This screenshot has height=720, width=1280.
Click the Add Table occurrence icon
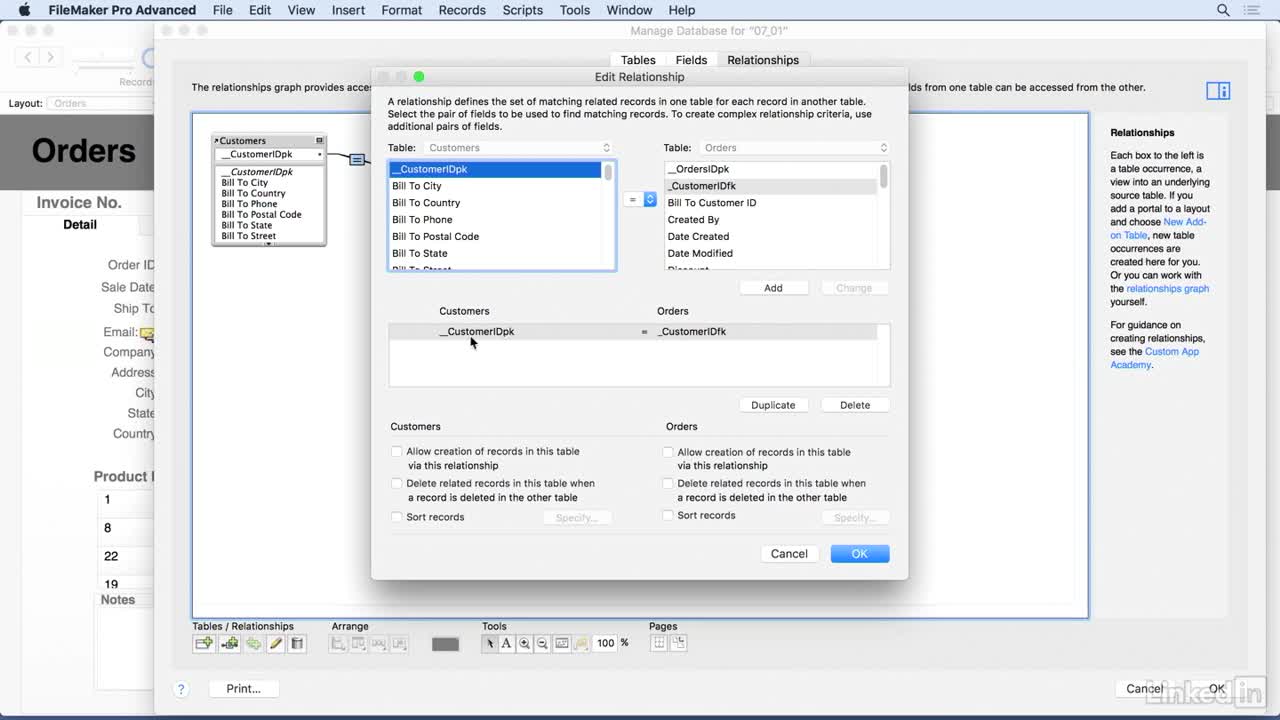coord(204,644)
